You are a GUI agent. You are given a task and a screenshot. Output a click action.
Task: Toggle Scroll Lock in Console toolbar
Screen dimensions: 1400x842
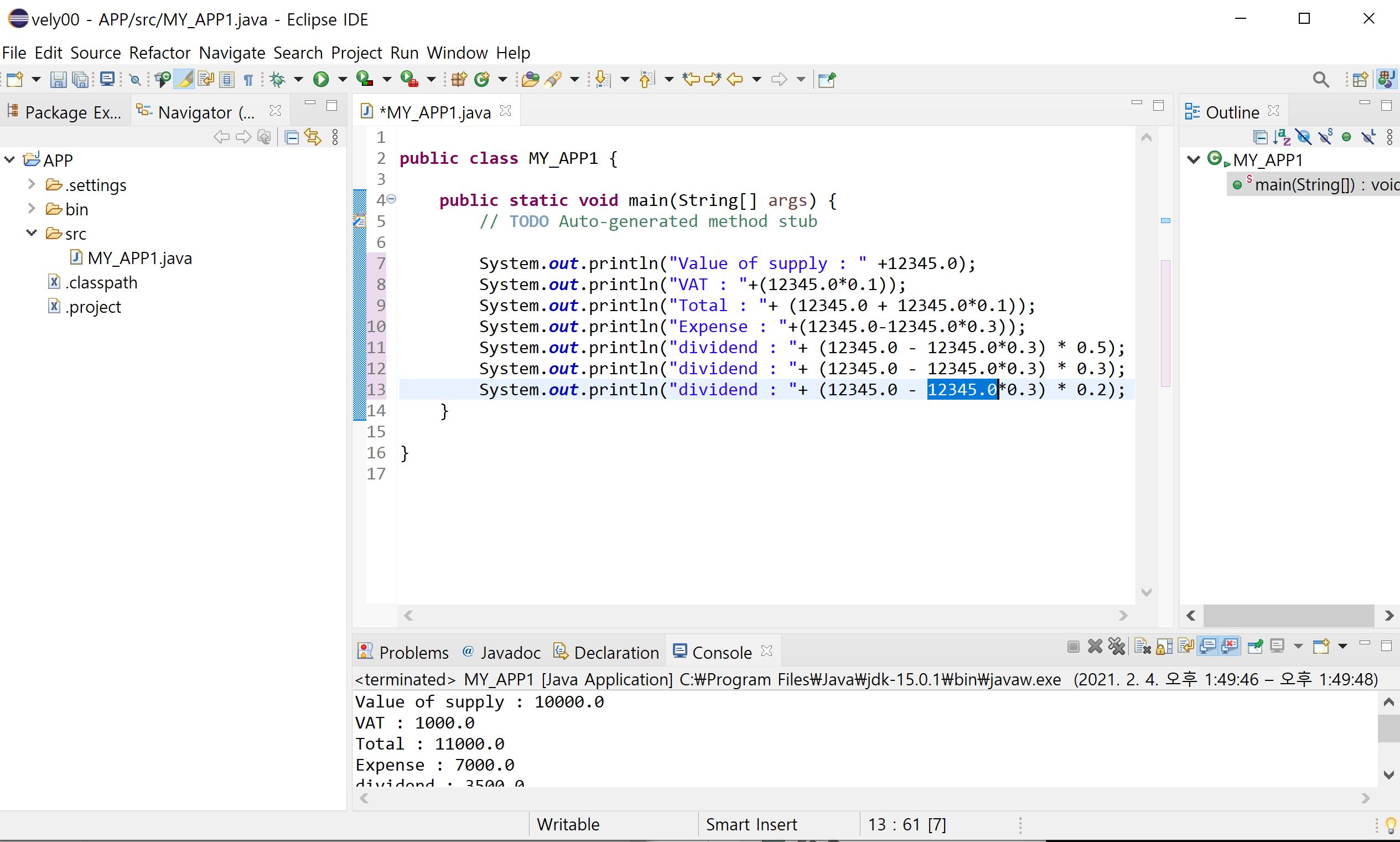[x=1164, y=646]
